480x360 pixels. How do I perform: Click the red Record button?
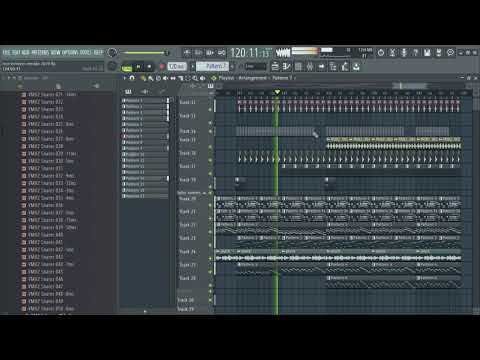tap(162, 67)
